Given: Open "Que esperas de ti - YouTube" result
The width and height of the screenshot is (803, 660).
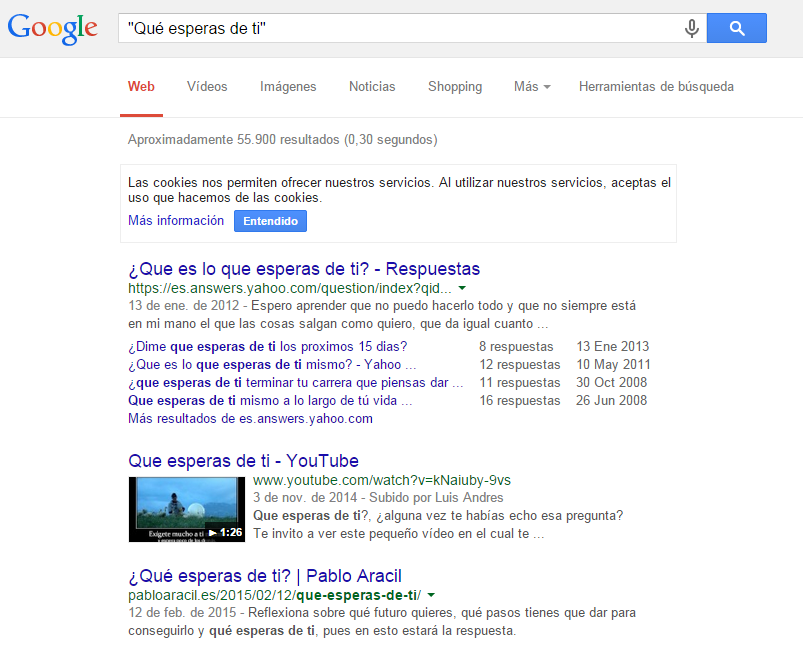Looking at the screenshot, I should 243,461.
